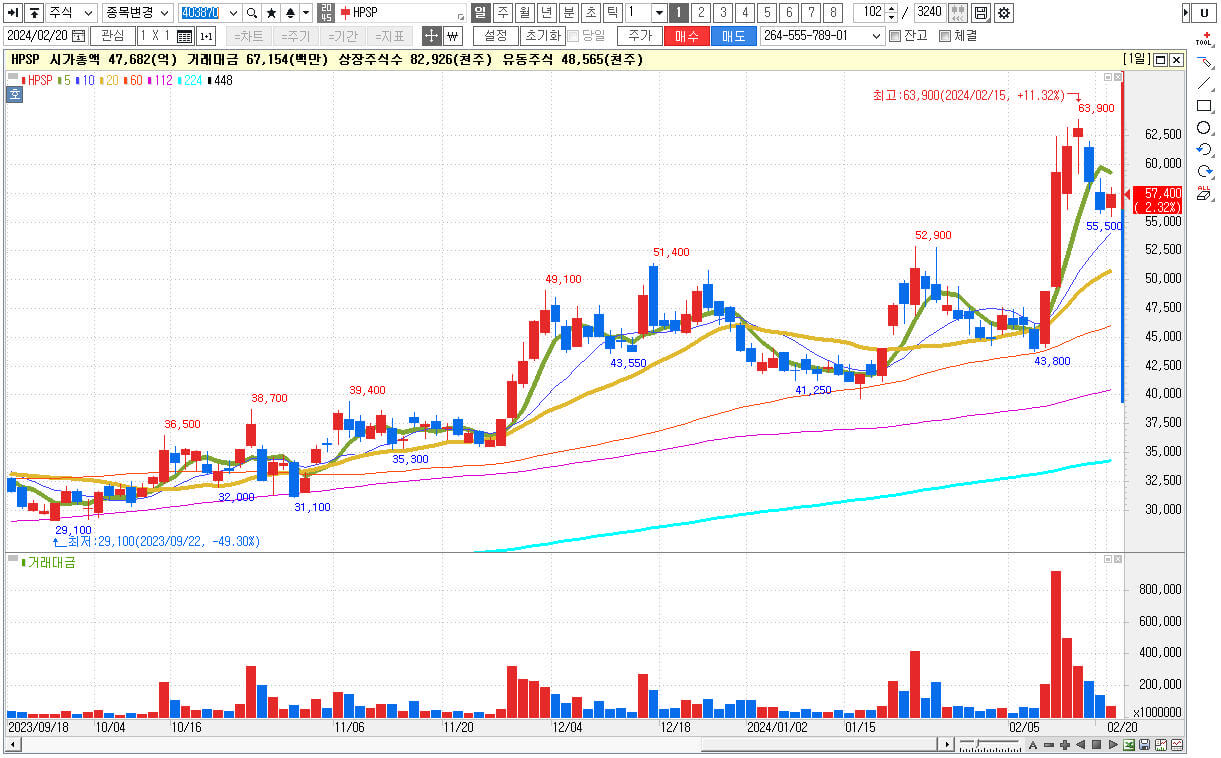Click the letter A text size icon
Screen dimensions: 1221x758
point(1032,745)
